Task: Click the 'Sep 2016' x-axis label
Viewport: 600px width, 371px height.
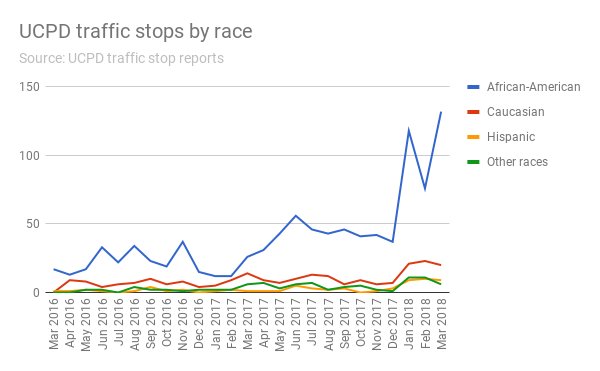Action: pyautogui.click(x=151, y=324)
